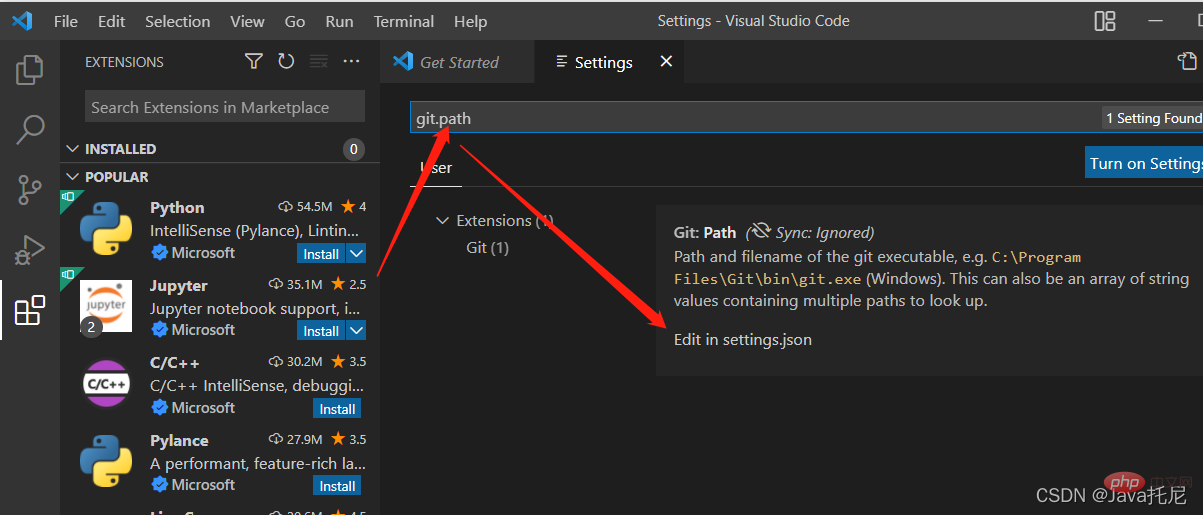
Task: Open the Source Control view
Action: tap(30, 189)
